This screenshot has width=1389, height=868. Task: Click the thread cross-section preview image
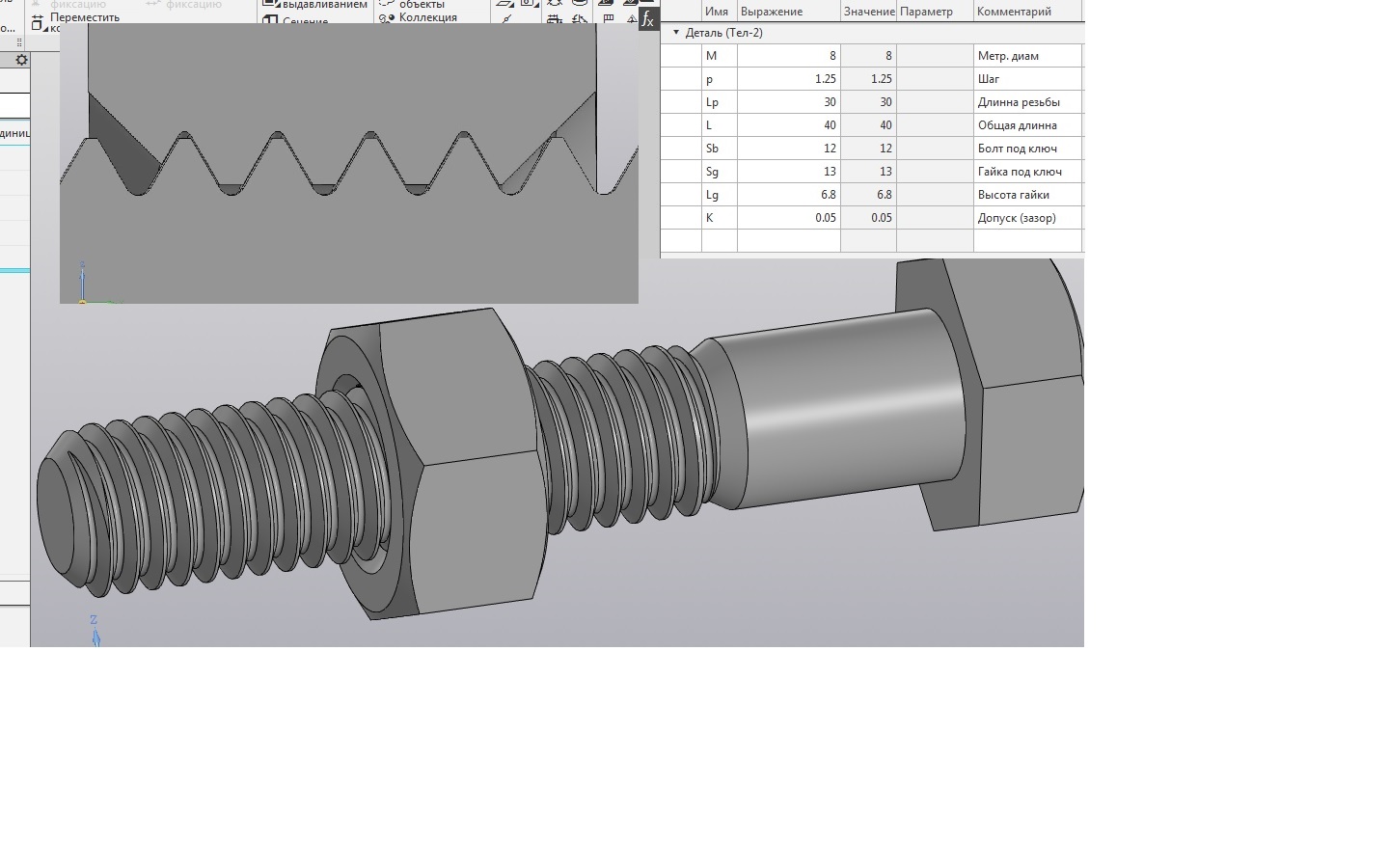tap(348, 163)
